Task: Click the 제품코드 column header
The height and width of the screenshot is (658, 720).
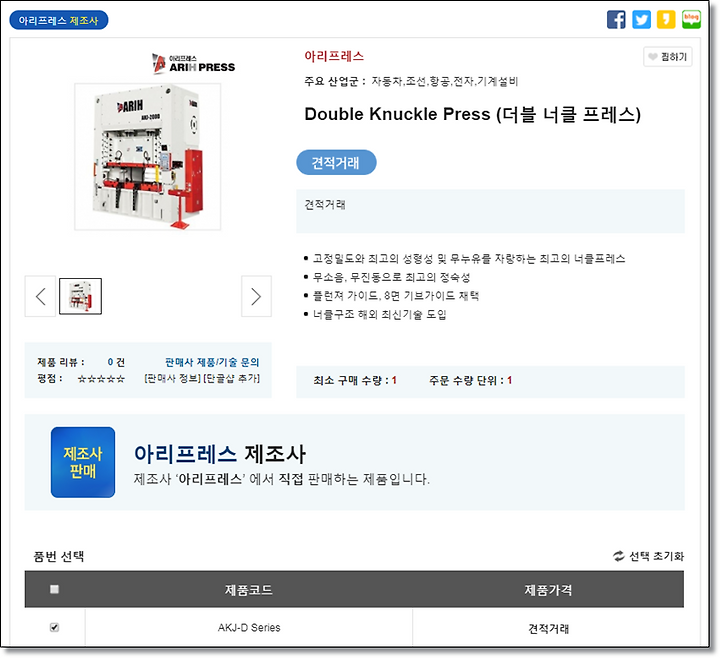Action: [249, 590]
